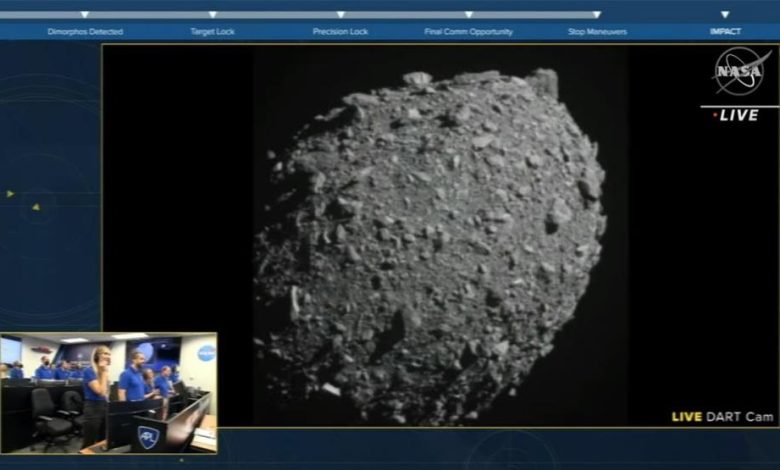Select the highlighted IMPACT milestone label
Screen dimensions: 780x470
pos(725,32)
